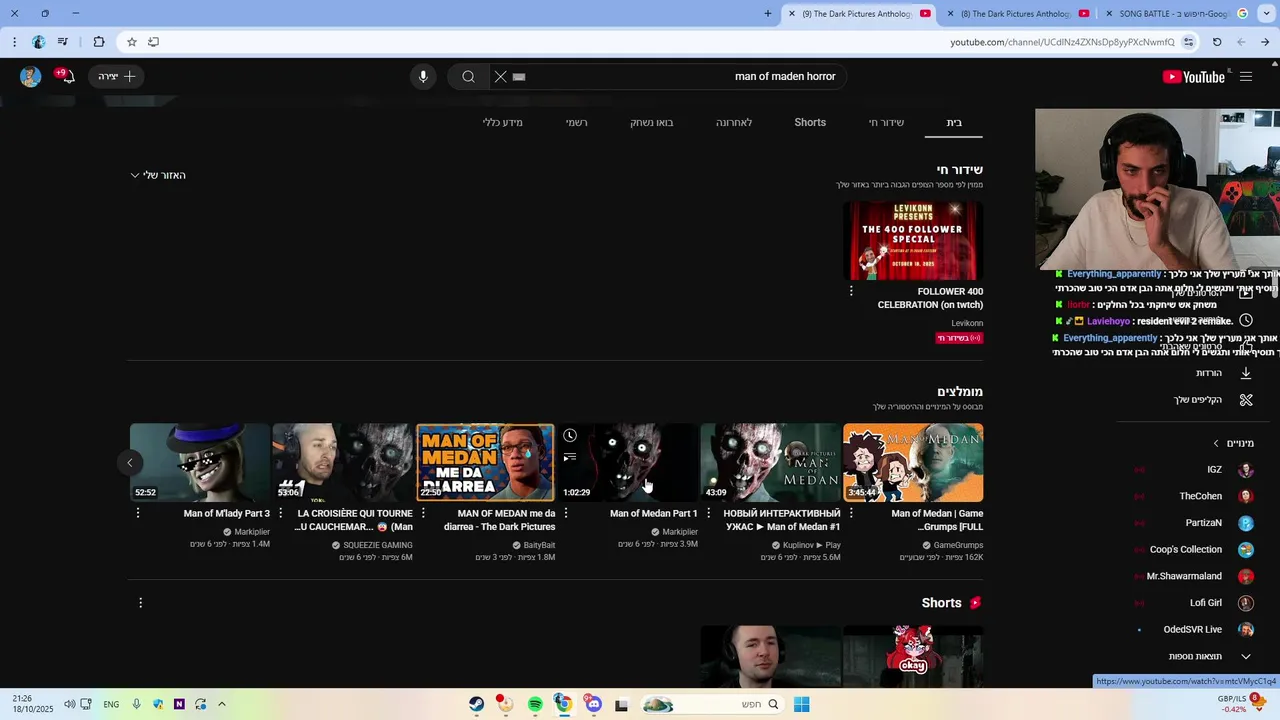Viewport: 1280px width, 720px height.
Task: Open the 400 Follower Special live thumbnail
Action: coord(913,241)
